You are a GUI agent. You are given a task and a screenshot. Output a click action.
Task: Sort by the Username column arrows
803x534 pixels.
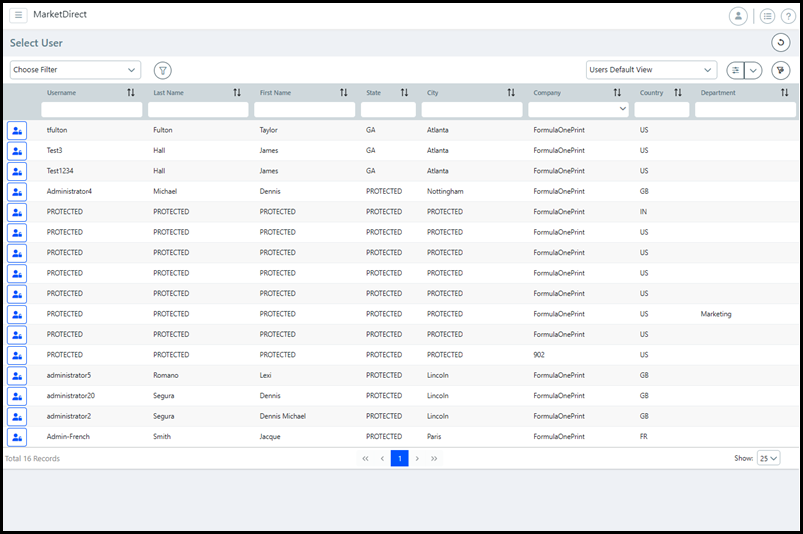pos(131,93)
